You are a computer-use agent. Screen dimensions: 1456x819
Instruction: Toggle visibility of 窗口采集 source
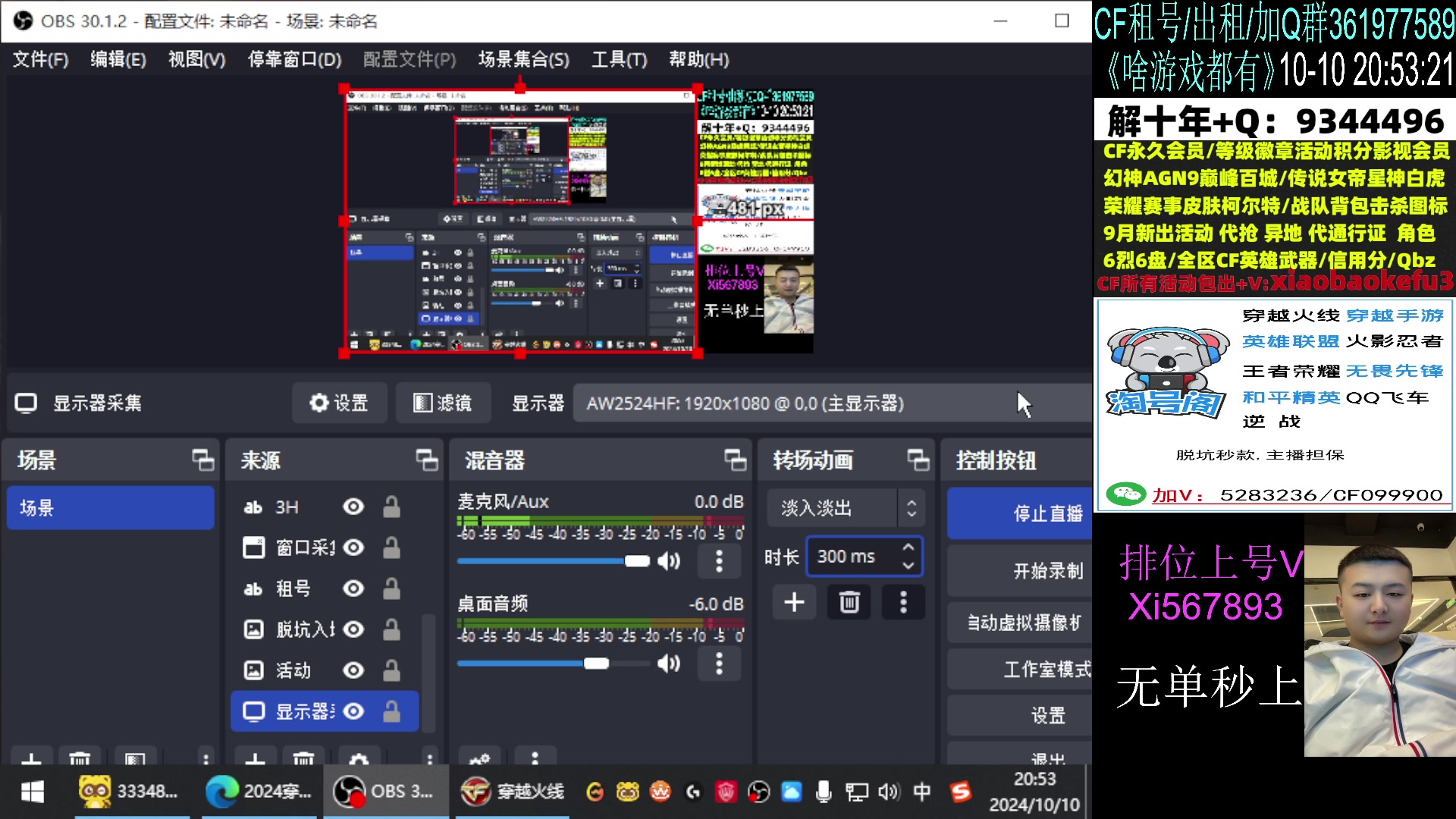(353, 548)
